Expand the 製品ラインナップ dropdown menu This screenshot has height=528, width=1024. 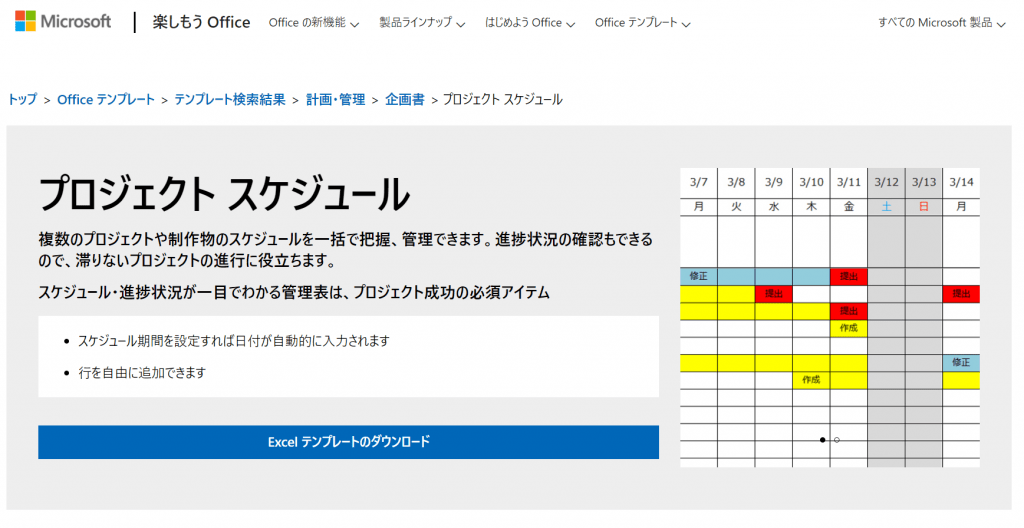(x=421, y=22)
